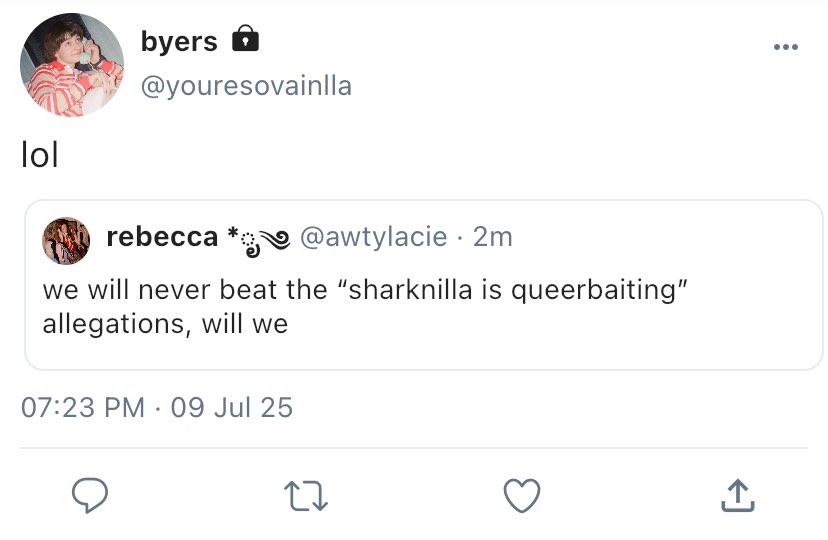Open the share options icon
828x540 pixels.
pyautogui.click(x=736, y=493)
